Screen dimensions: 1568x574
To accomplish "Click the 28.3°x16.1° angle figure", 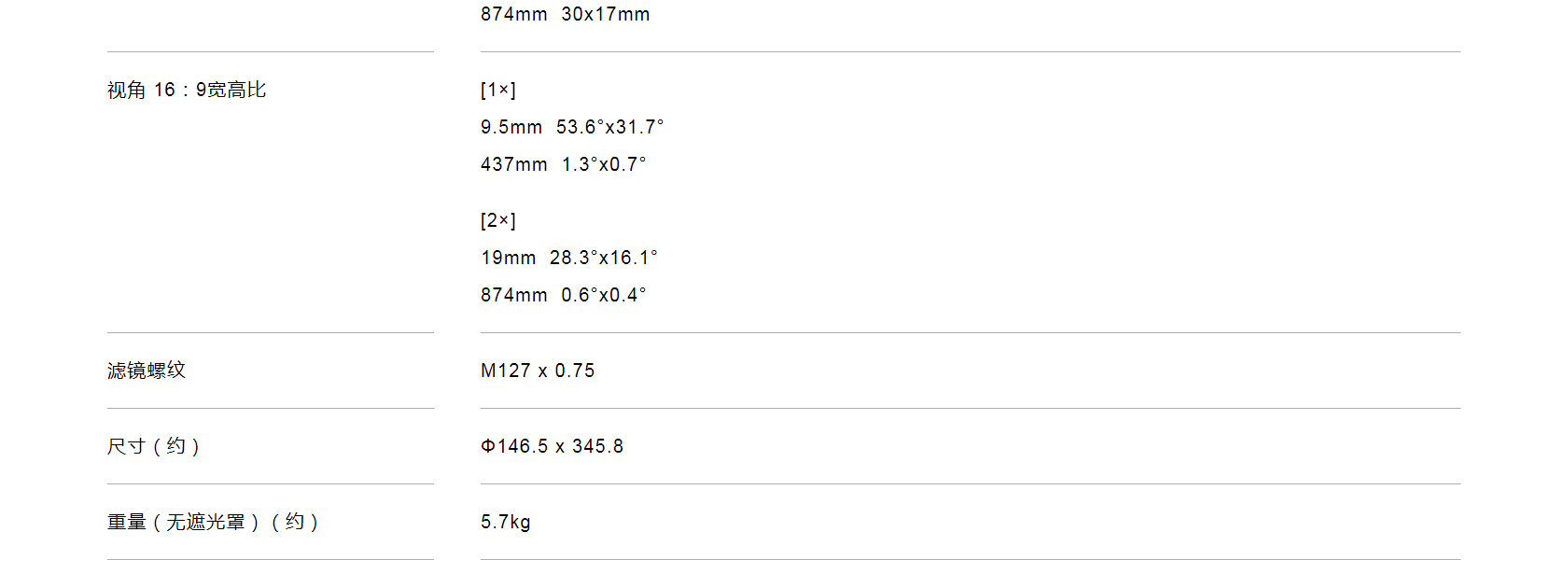I will point(604,258).
